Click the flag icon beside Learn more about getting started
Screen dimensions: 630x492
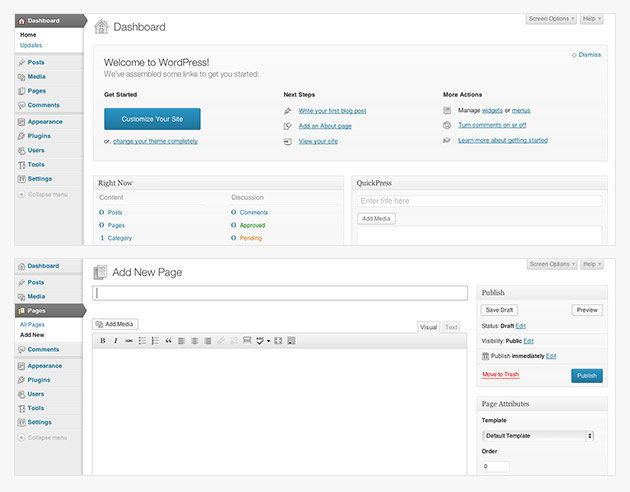tap(447, 140)
